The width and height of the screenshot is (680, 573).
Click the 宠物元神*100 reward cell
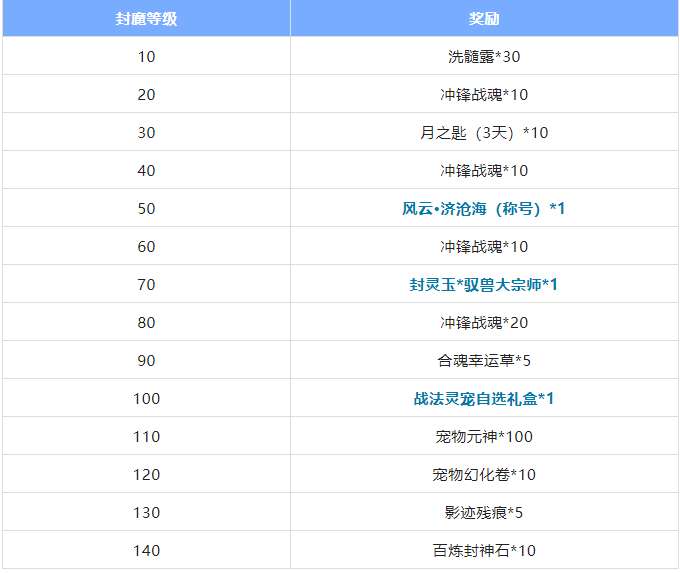[x=484, y=436]
